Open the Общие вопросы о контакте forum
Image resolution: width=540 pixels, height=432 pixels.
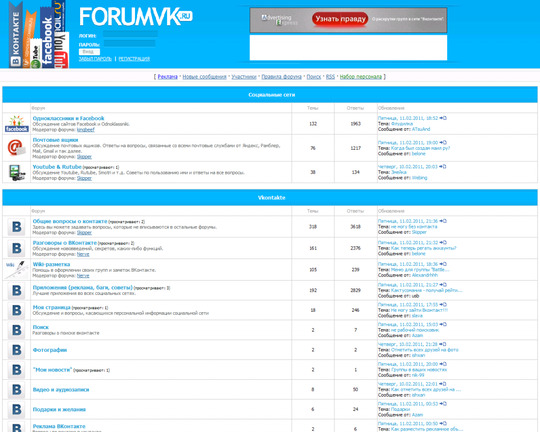[70, 221]
